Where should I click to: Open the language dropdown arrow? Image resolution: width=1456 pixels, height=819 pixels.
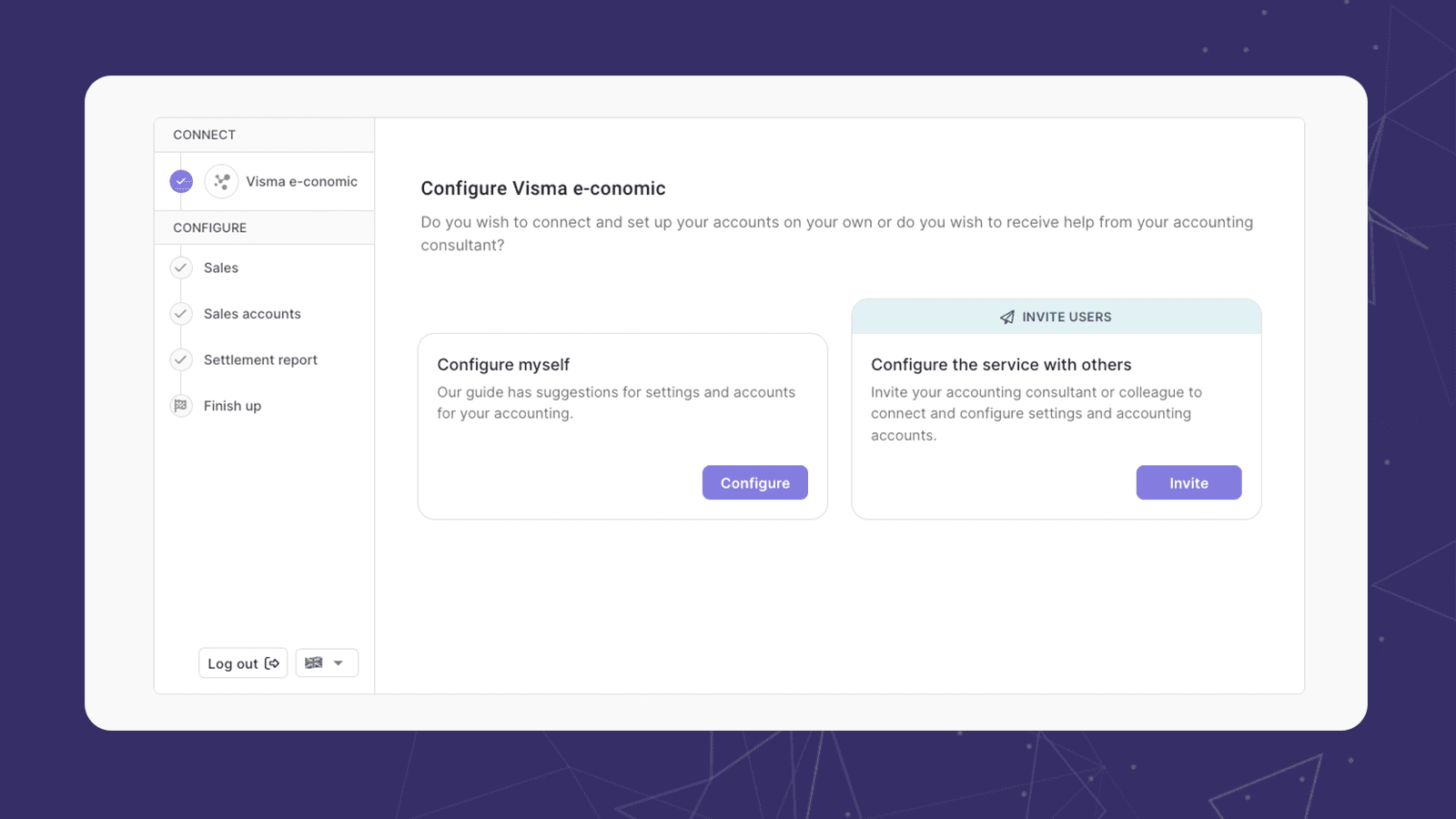pos(339,663)
